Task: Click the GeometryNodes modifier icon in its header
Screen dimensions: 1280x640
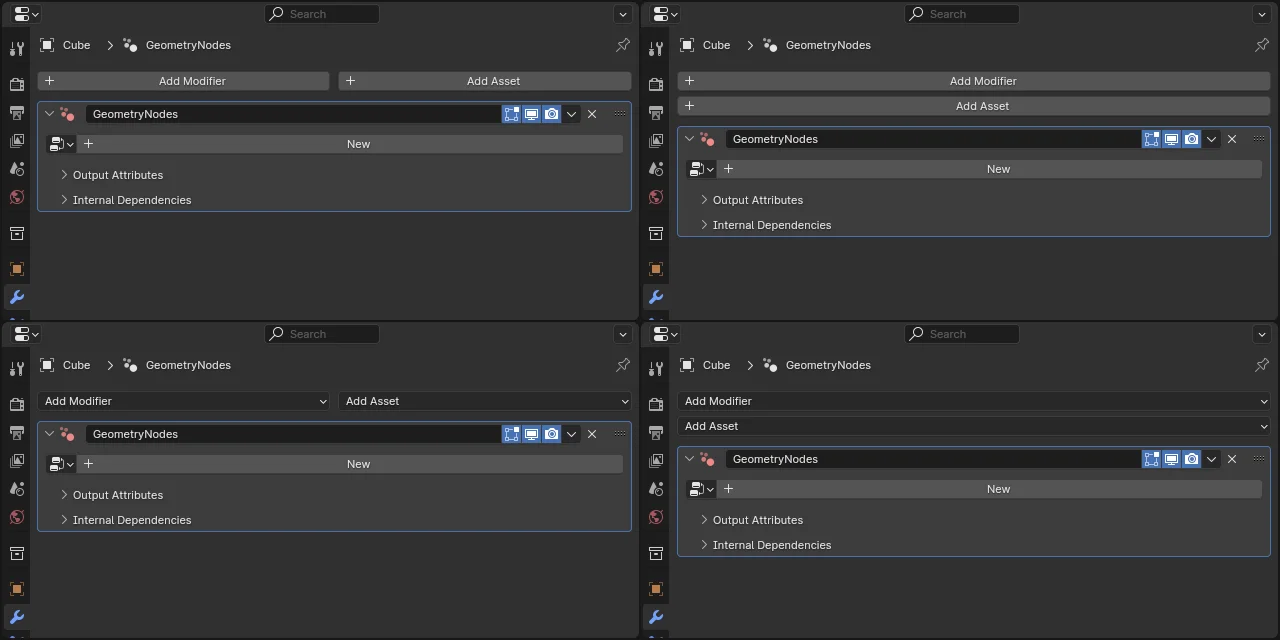Action: [x=67, y=113]
